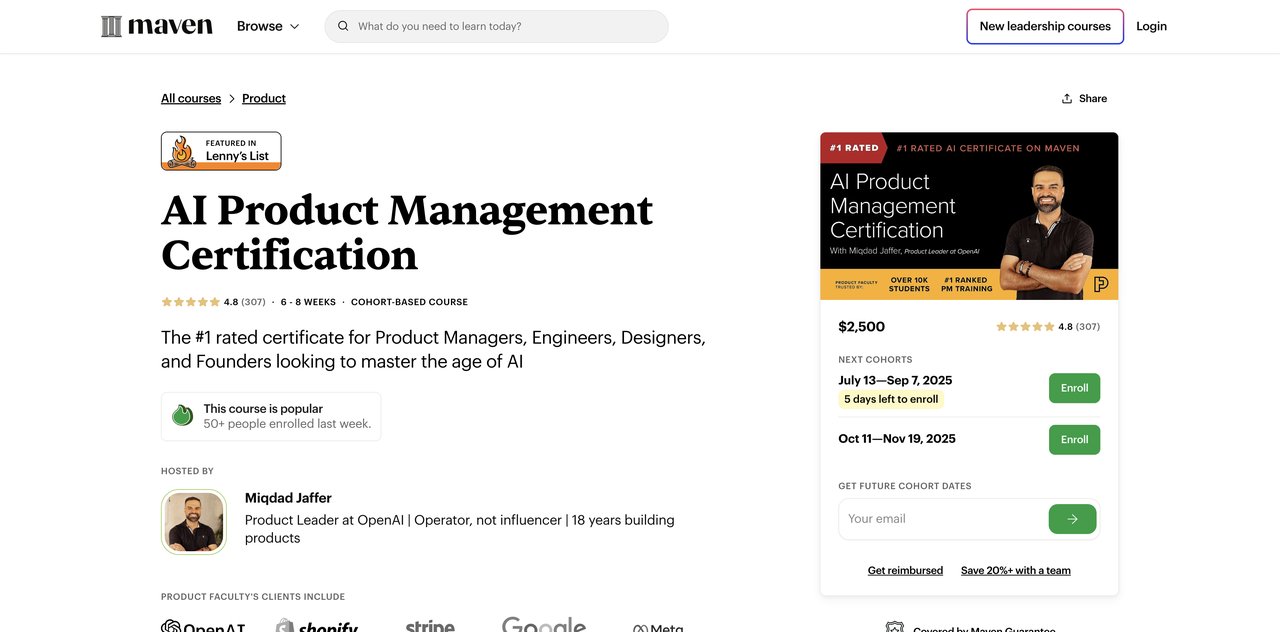Click star rating under course title
The height and width of the screenshot is (632, 1280).
click(x=190, y=302)
